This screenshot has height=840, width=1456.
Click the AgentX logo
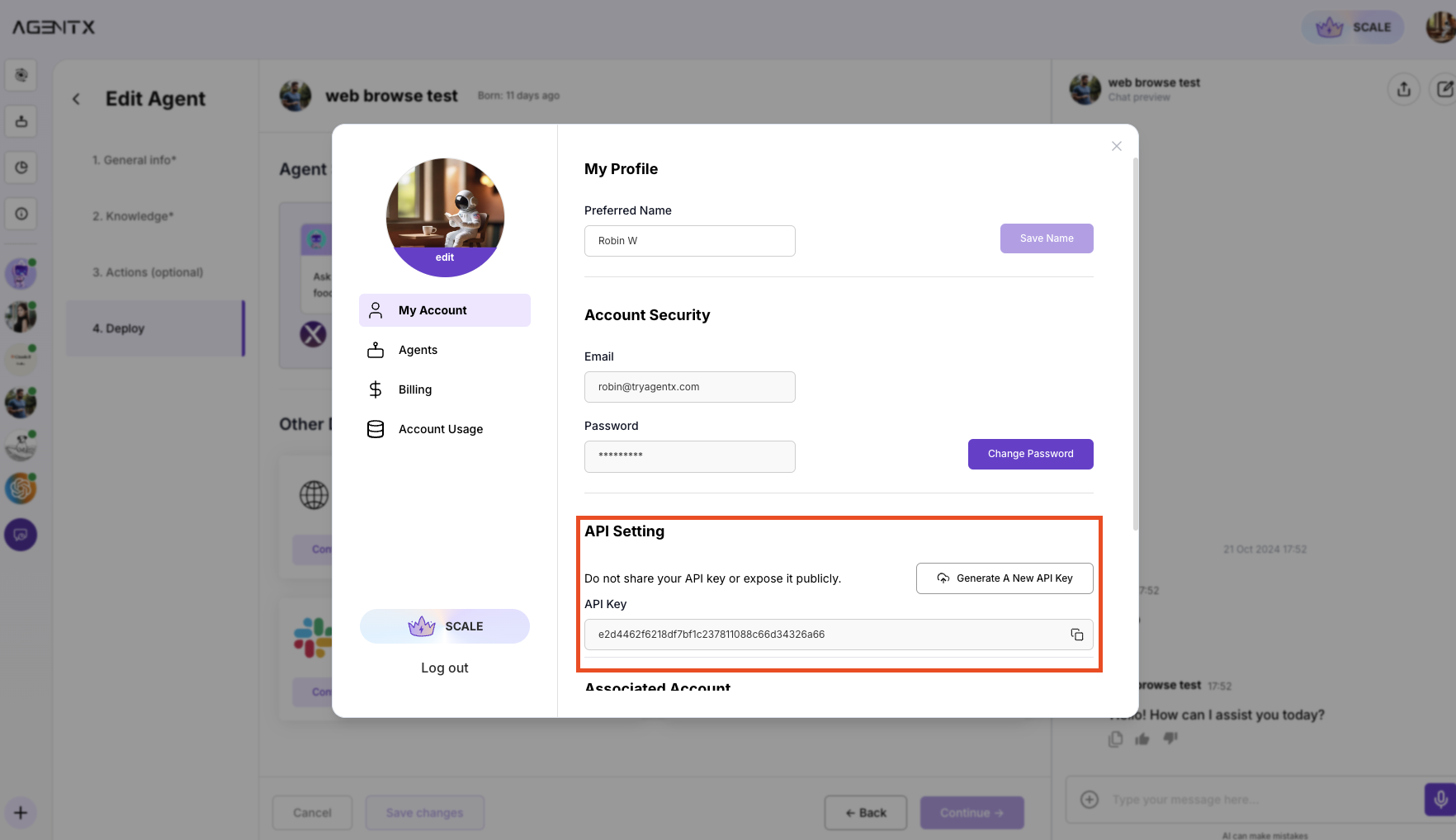coord(54,27)
